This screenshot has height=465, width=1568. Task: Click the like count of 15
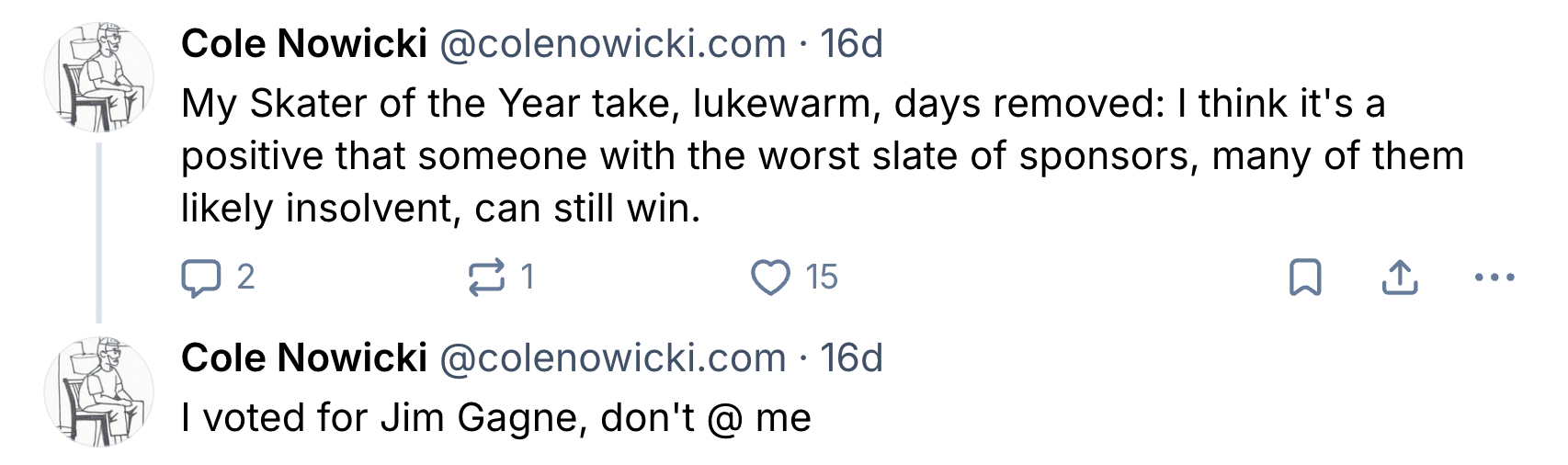pyautogui.click(x=822, y=278)
